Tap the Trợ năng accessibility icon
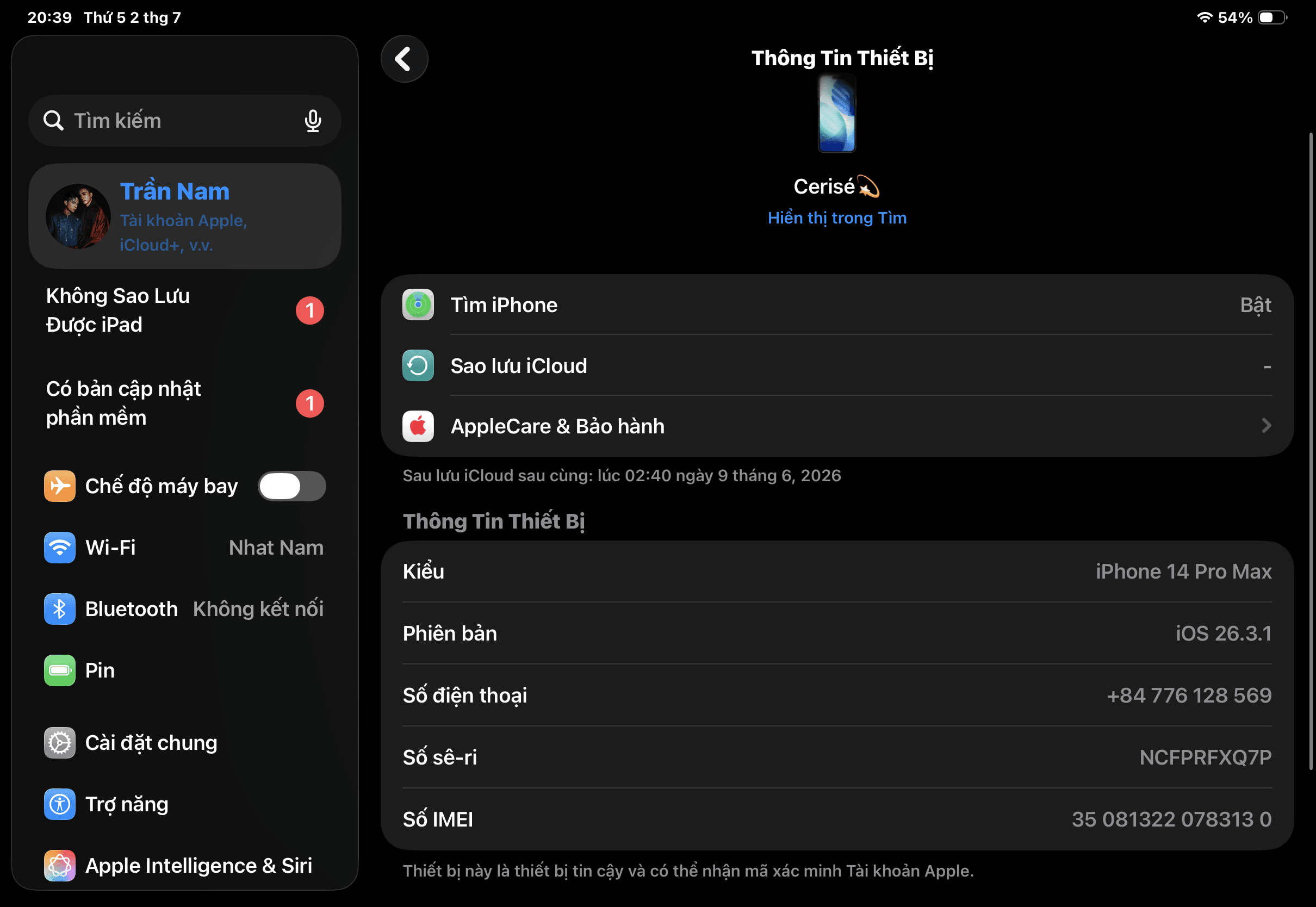This screenshot has height=907, width=1316. click(x=60, y=804)
